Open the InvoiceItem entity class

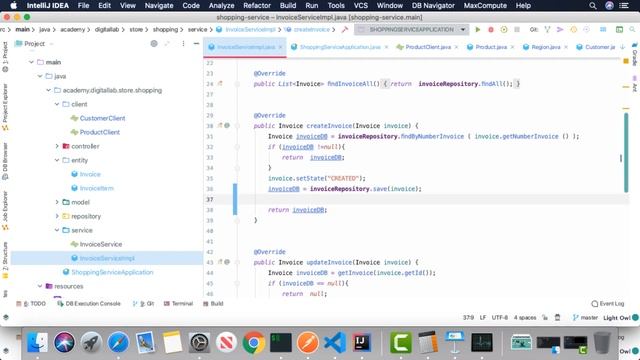click(96, 188)
